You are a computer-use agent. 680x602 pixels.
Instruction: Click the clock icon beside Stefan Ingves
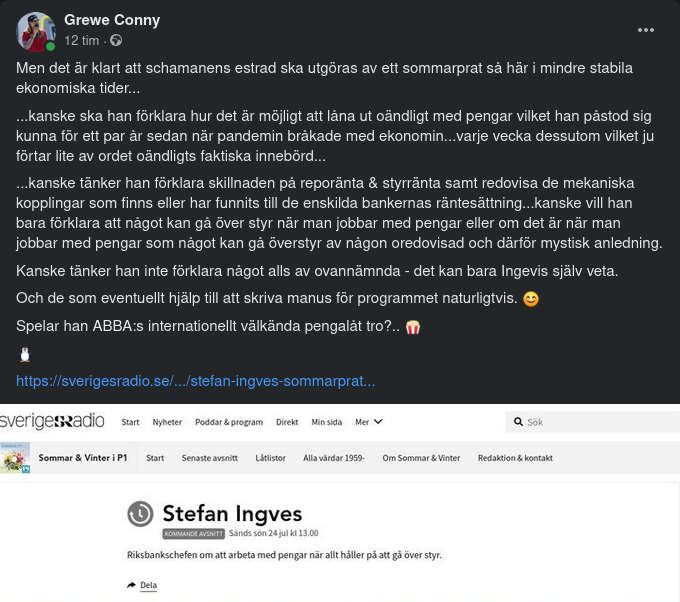pyautogui.click(x=140, y=514)
